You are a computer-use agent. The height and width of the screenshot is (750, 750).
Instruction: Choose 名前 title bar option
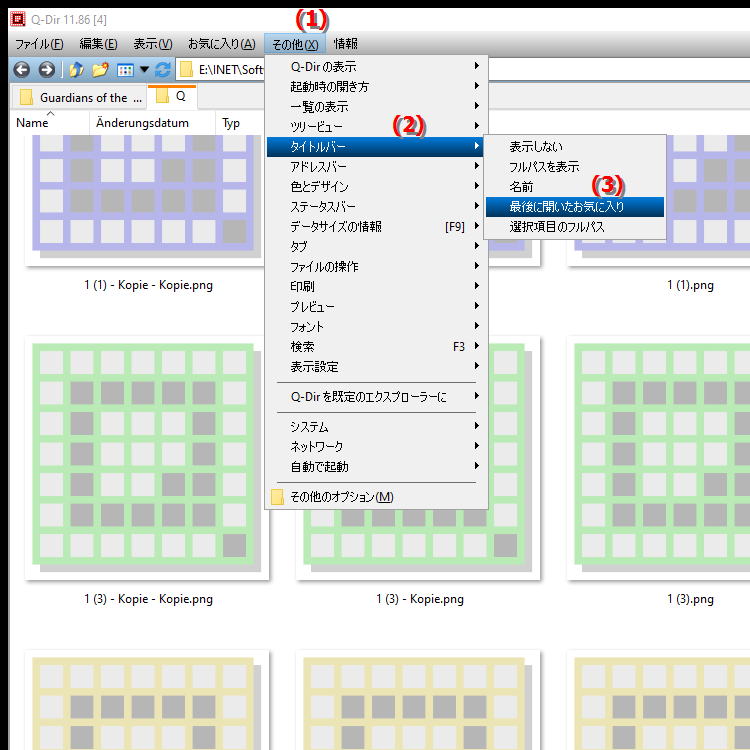coord(574,187)
